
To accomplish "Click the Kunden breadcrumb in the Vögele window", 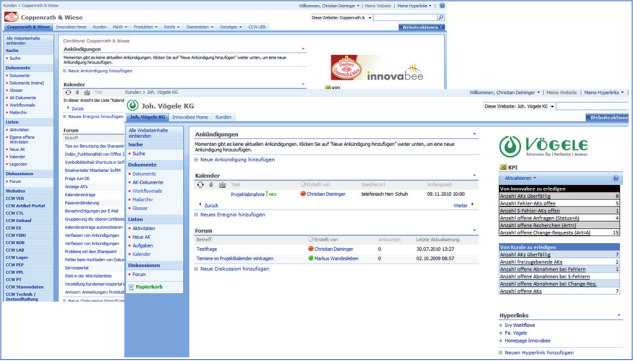I will (x=133, y=92).
